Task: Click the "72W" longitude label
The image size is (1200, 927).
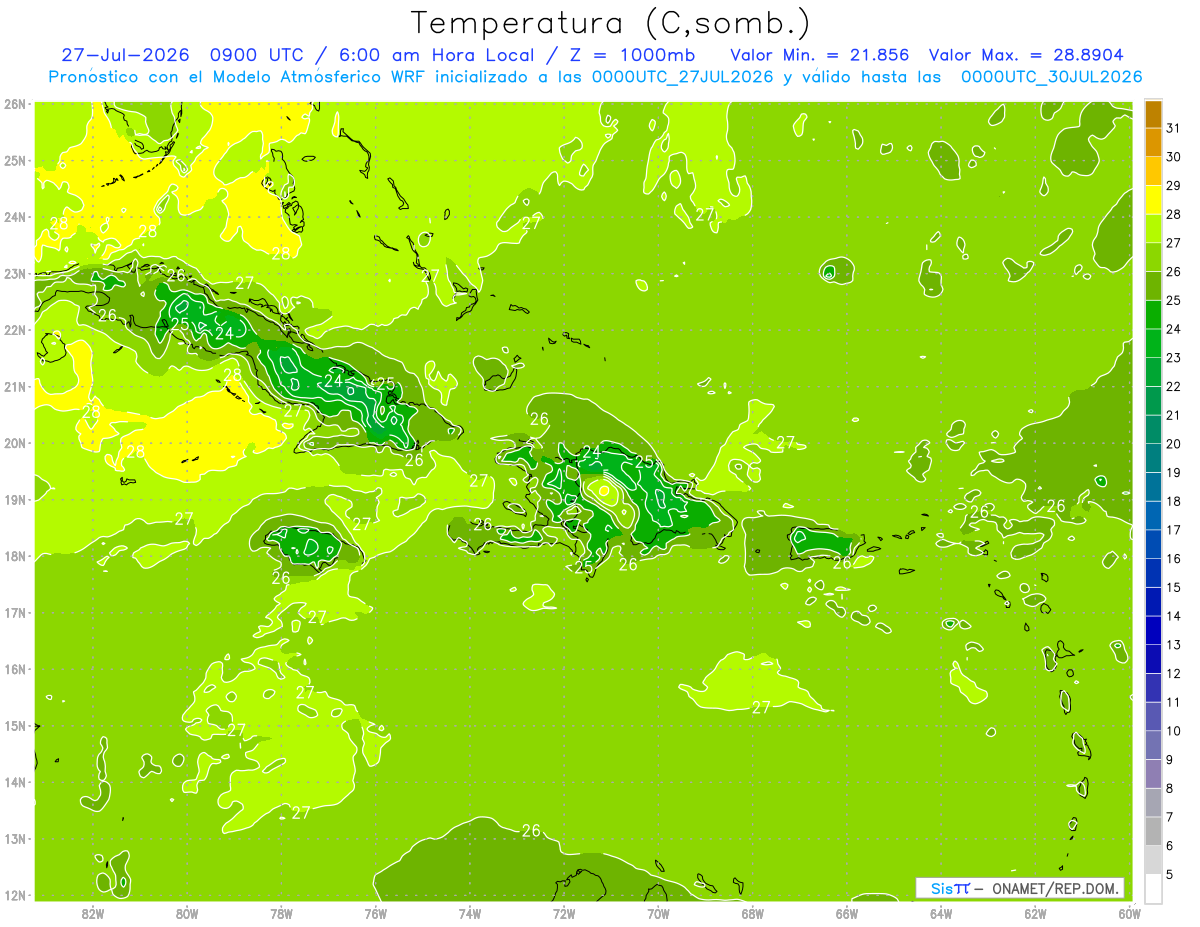Action: (x=564, y=913)
